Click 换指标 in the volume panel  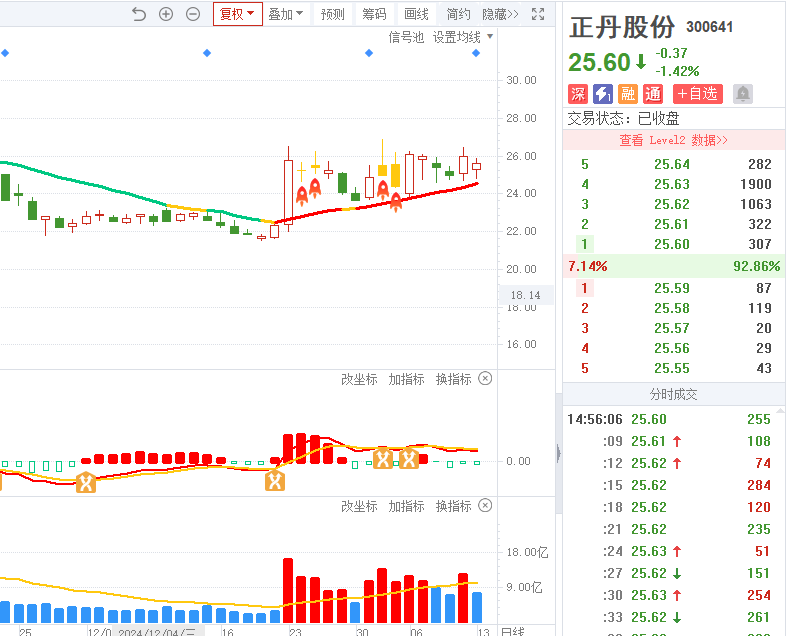(x=453, y=506)
